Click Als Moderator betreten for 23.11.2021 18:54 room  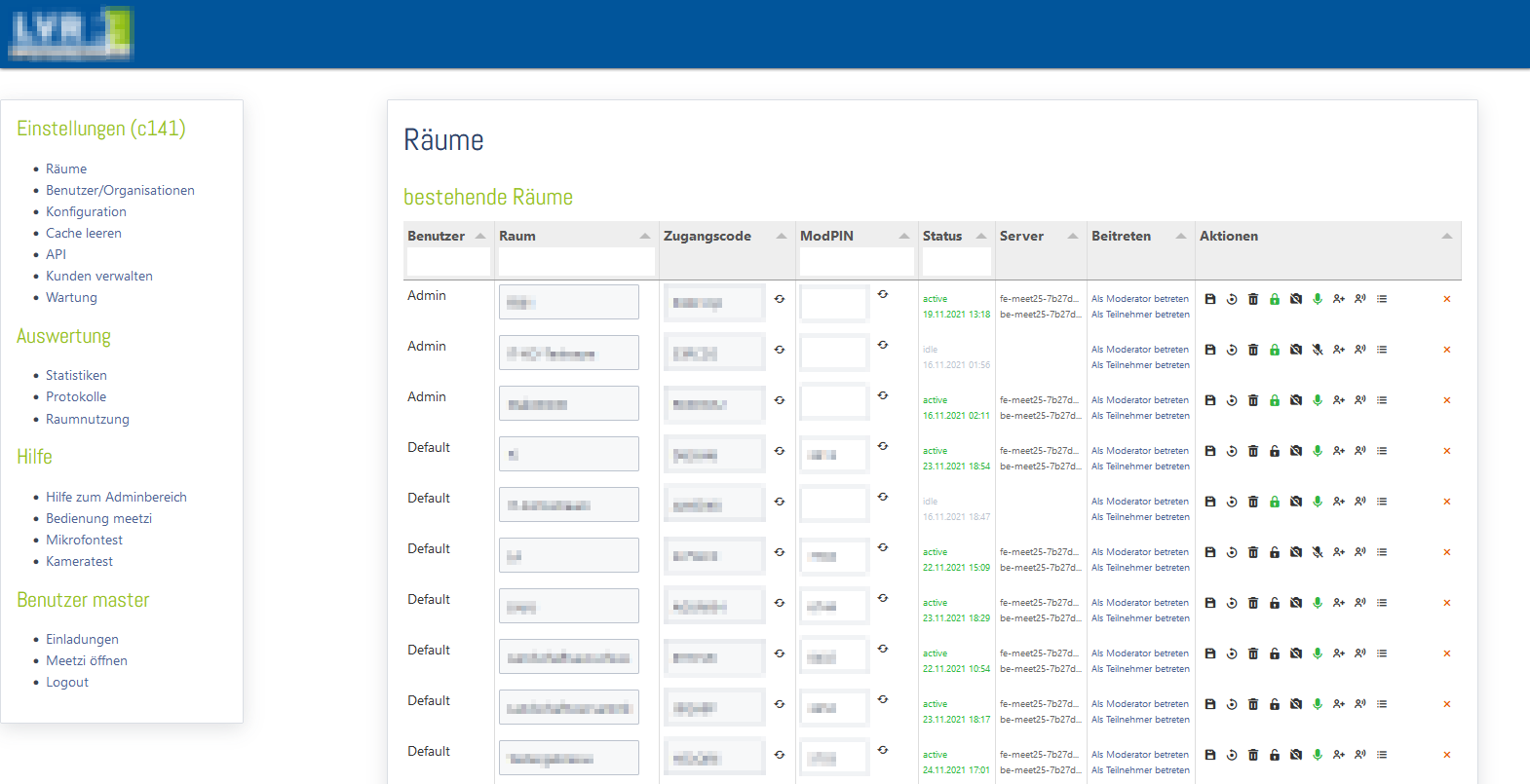pyautogui.click(x=1140, y=451)
